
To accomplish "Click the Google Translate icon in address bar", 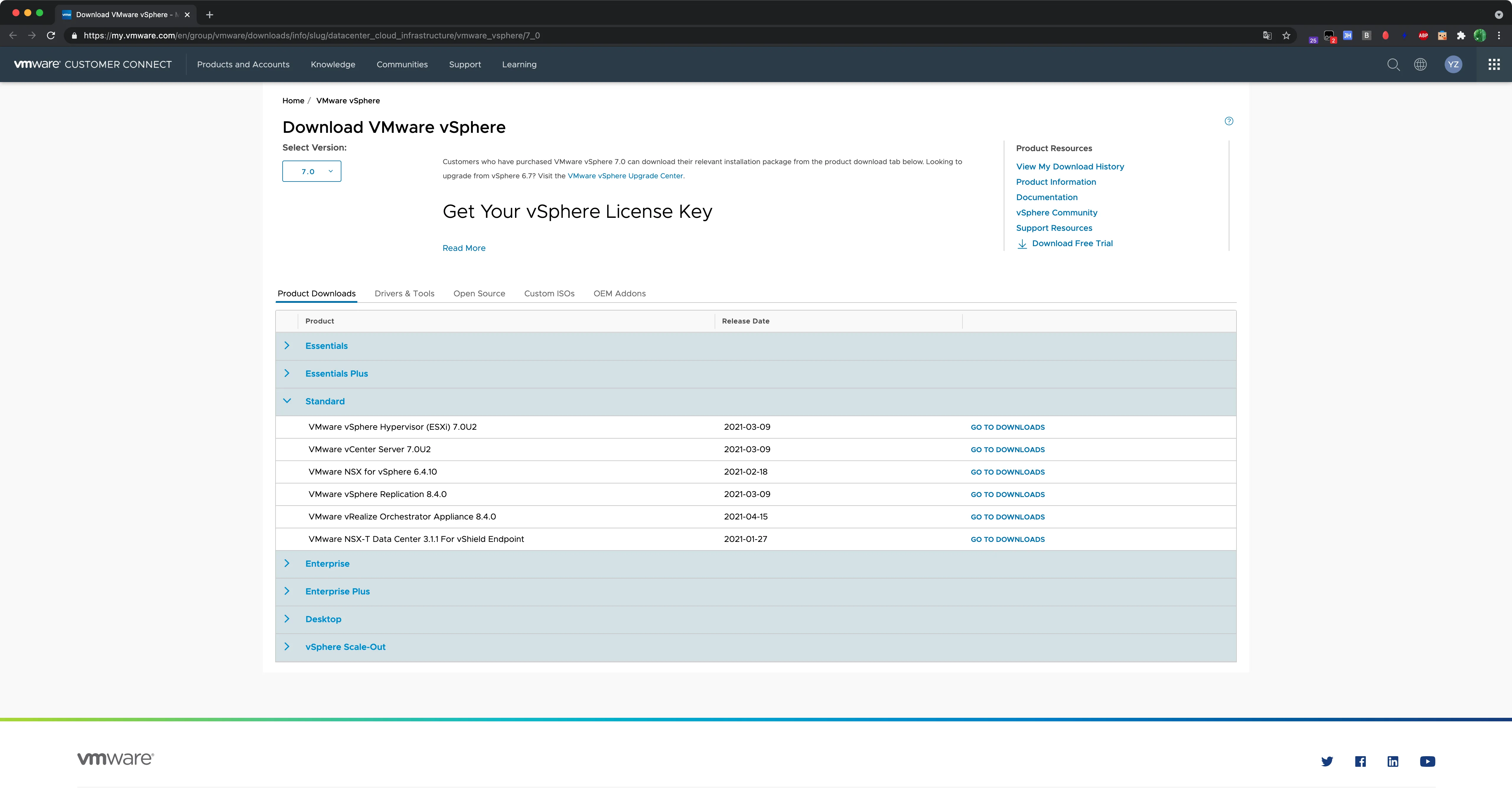I will [x=1267, y=35].
